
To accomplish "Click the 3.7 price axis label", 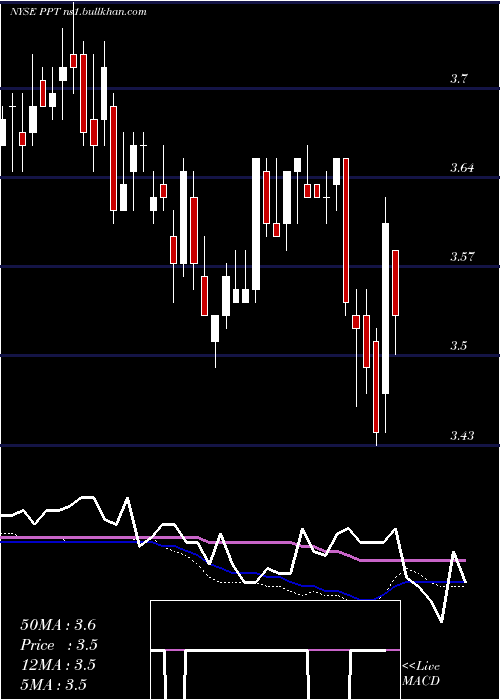I will coord(458,79).
